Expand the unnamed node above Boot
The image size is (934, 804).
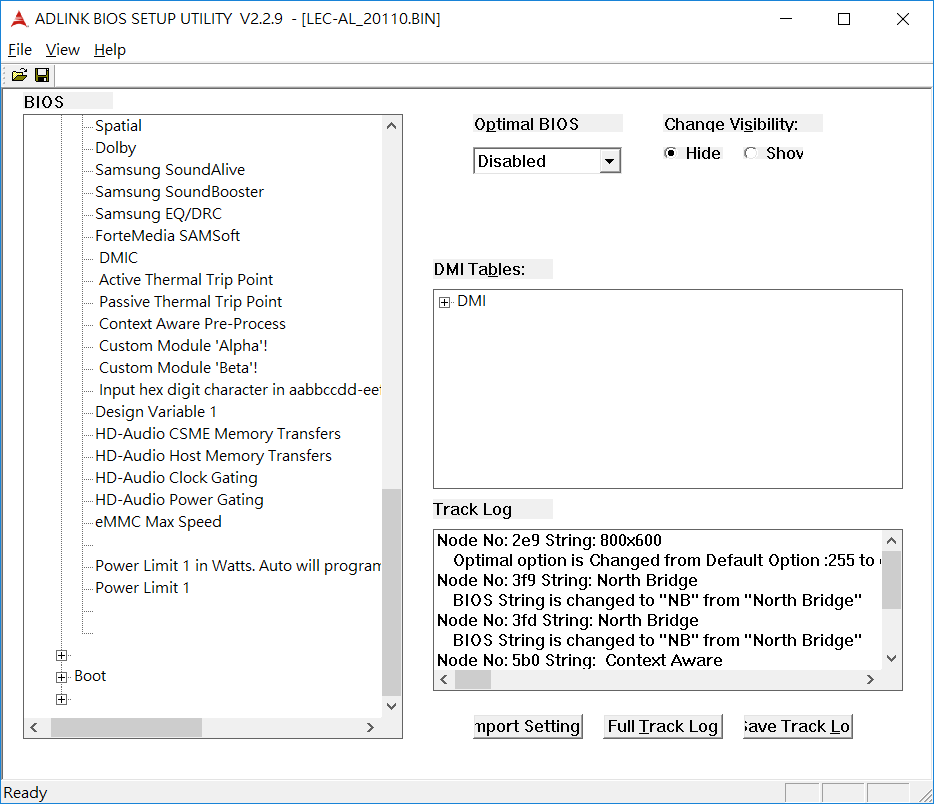(x=61, y=655)
